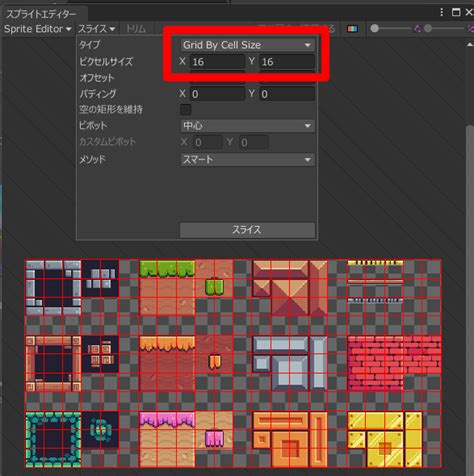The height and width of the screenshot is (476, 474).
Task: Select the small pink bush sprite
Action: 214,438
